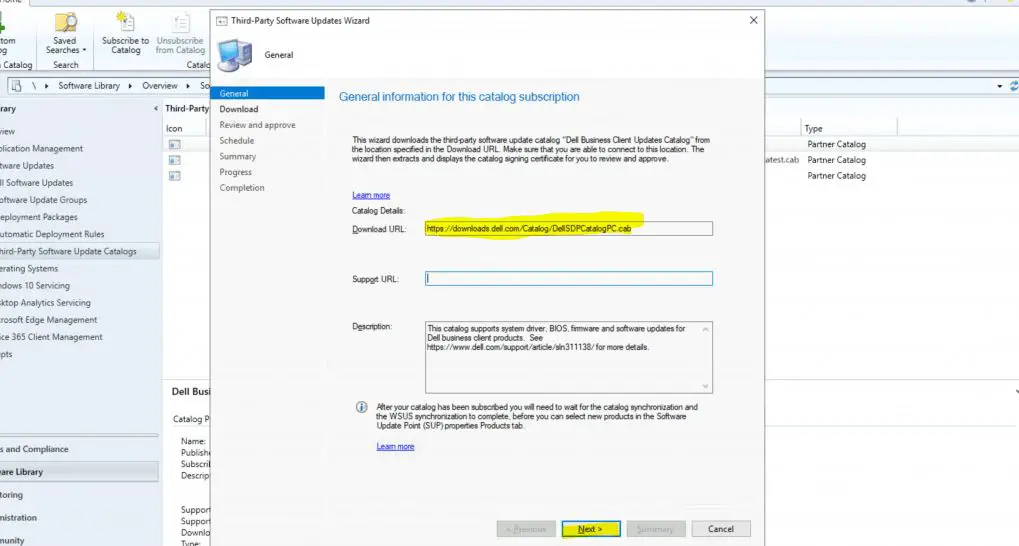Select the General step in wizard sidebar
This screenshot has height=546, width=1019.
(234, 93)
